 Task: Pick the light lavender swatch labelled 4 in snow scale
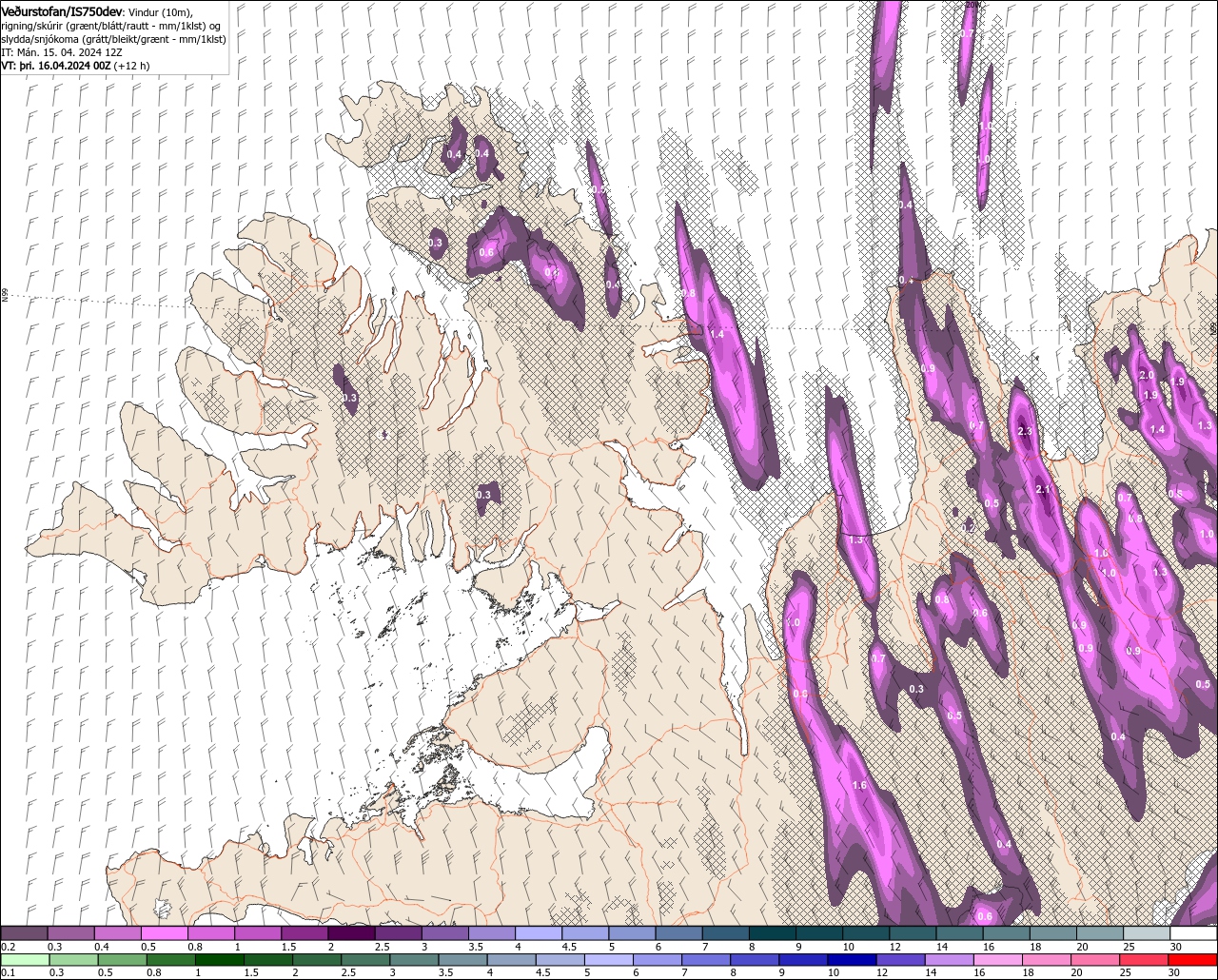539,933
